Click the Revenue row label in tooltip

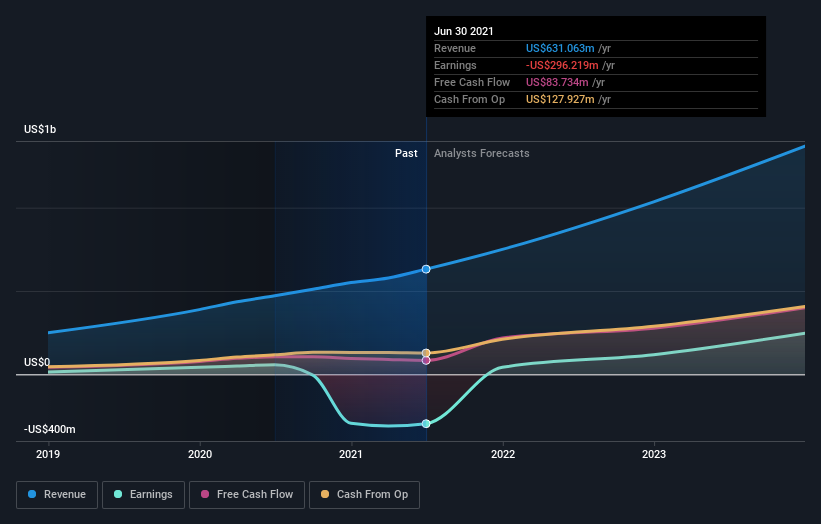(x=455, y=48)
